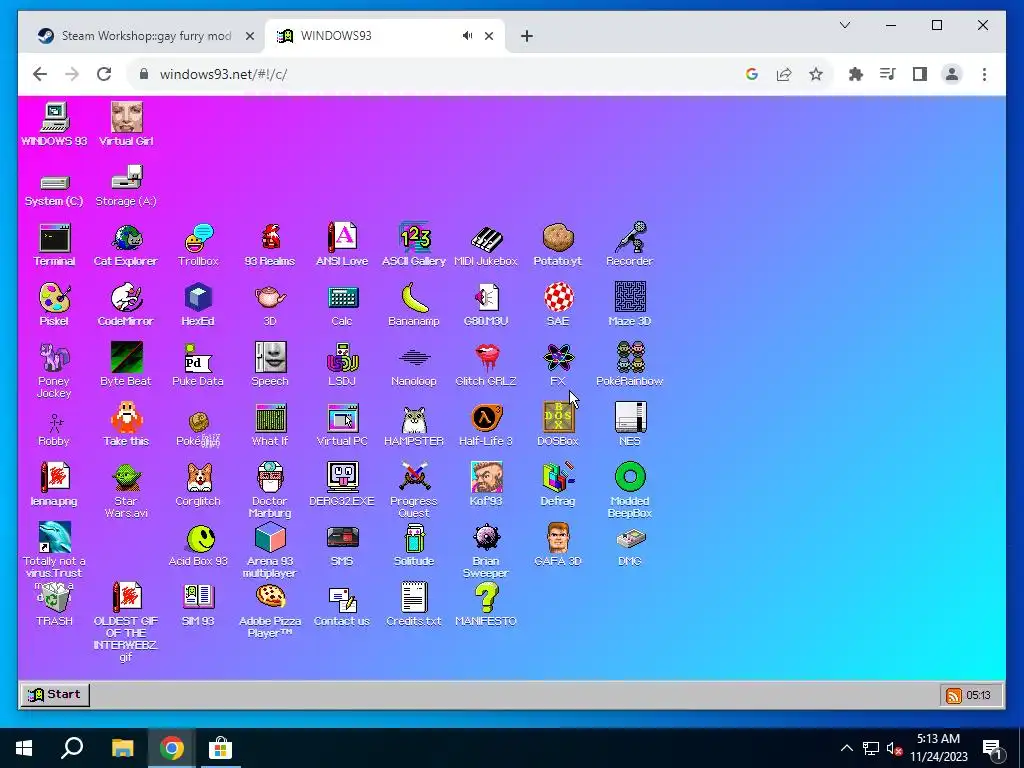Click the RSS feed icon near clock
The height and width of the screenshot is (768, 1024).
click(x=953, y=696)
